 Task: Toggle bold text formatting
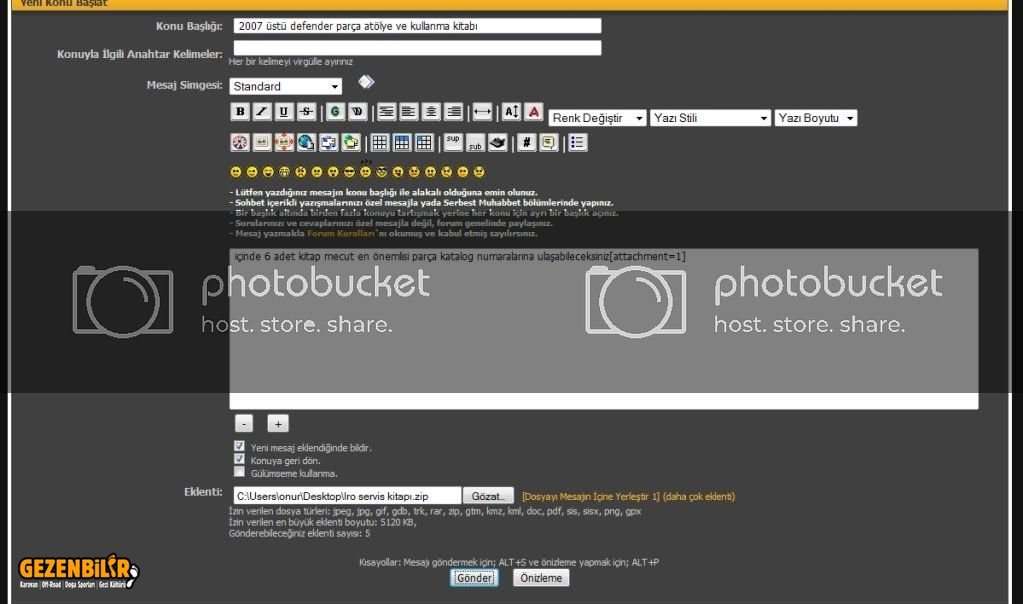240,112
